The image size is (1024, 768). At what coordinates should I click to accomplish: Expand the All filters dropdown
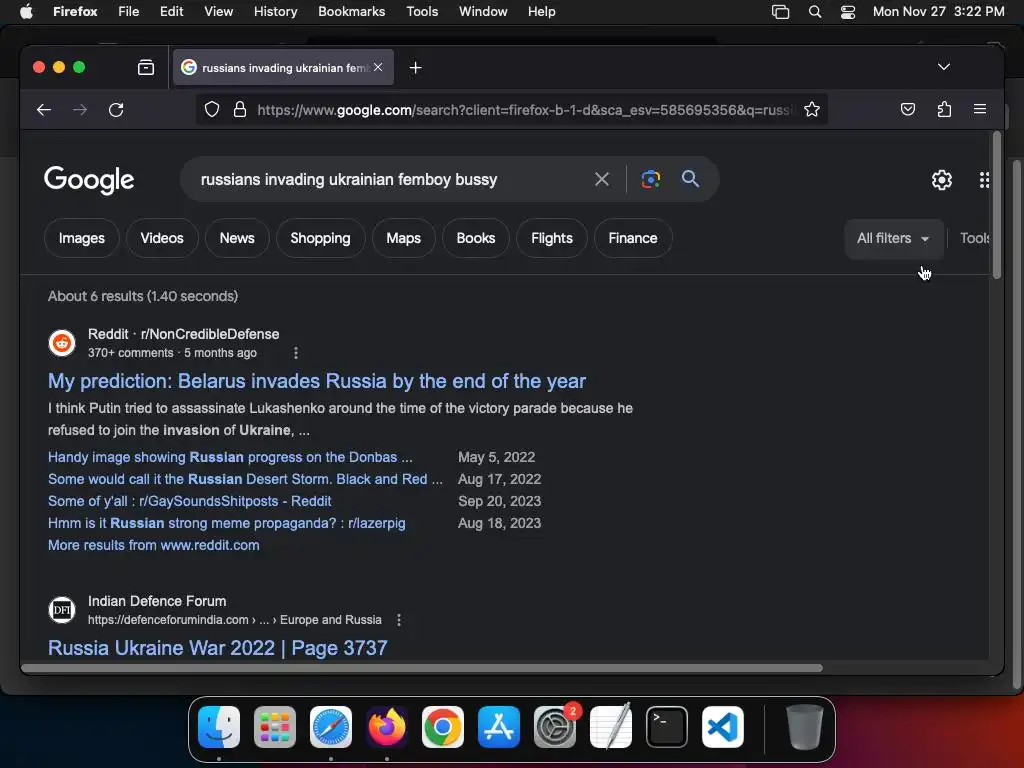pos(893,238)
